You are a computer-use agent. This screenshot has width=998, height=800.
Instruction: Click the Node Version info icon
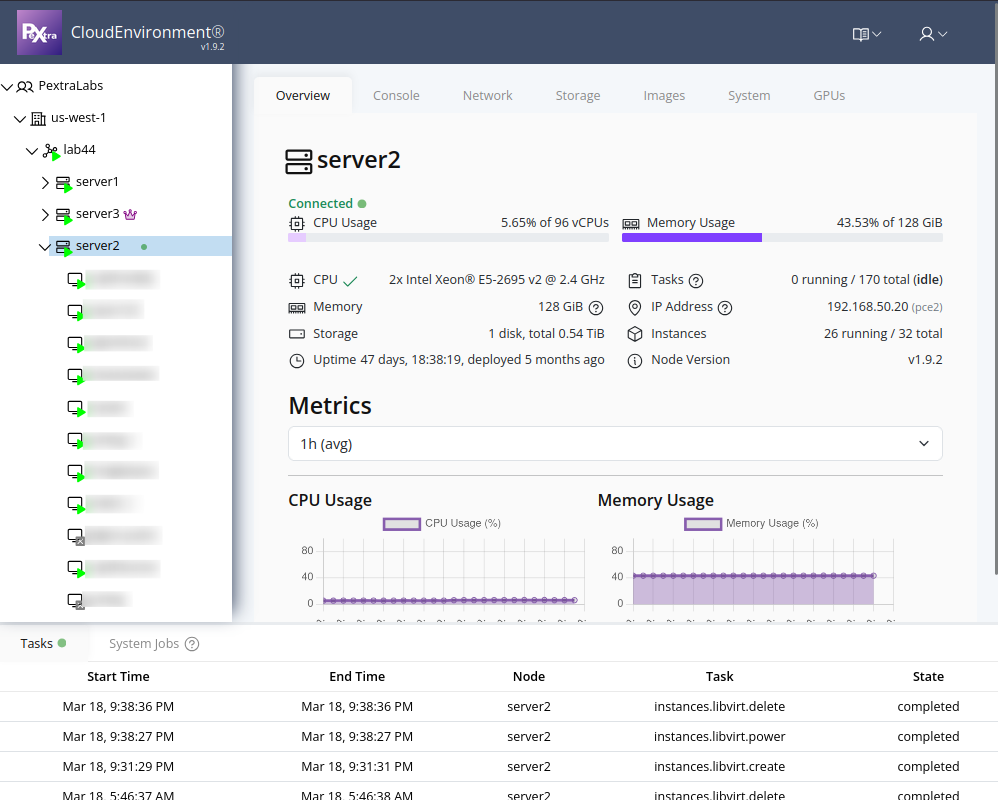[635, 361]
